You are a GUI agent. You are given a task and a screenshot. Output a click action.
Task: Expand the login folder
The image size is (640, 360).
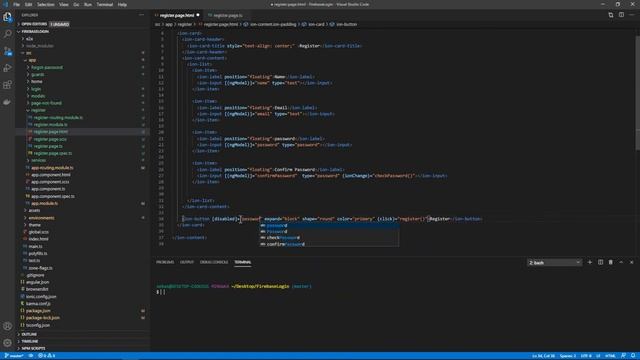36,89
